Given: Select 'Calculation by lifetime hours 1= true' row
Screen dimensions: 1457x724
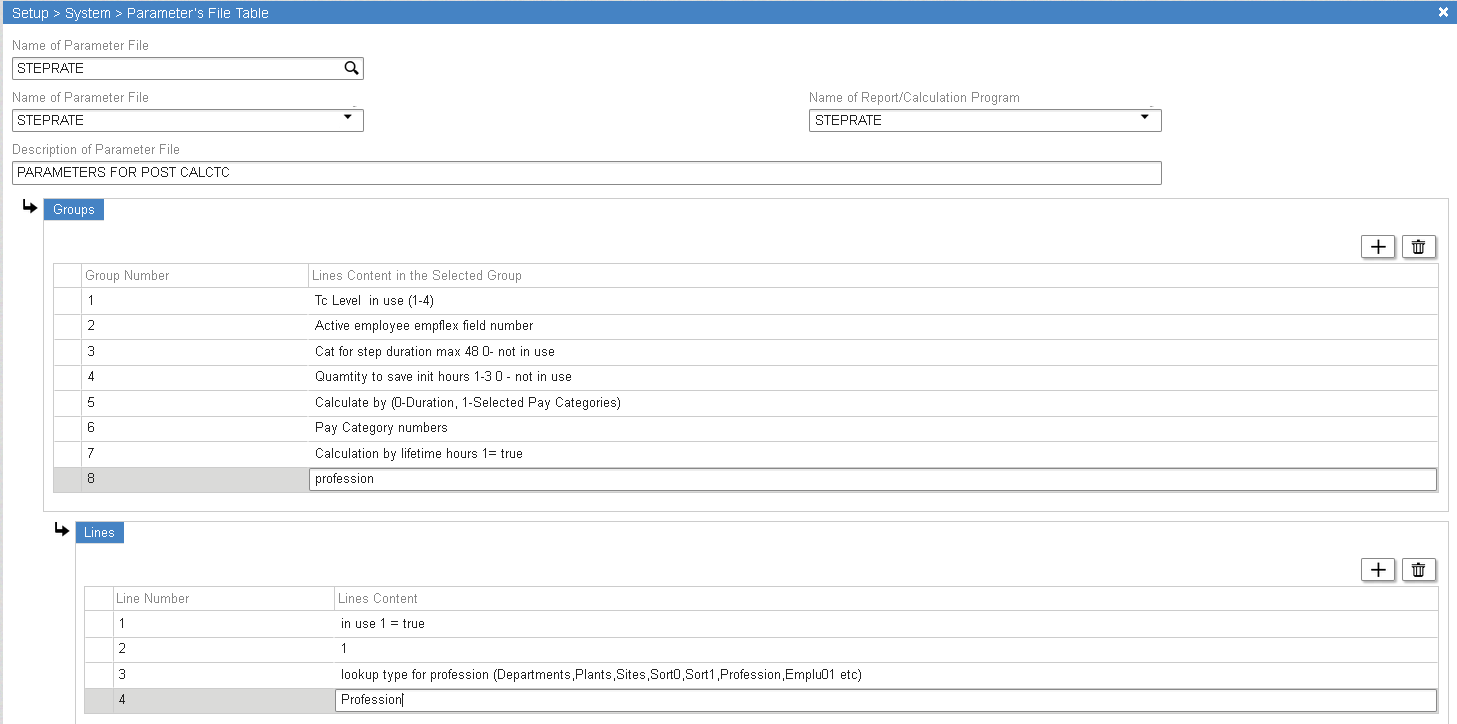Looking at the screenshot, I should pyautogui.click(x=746, y=454).
